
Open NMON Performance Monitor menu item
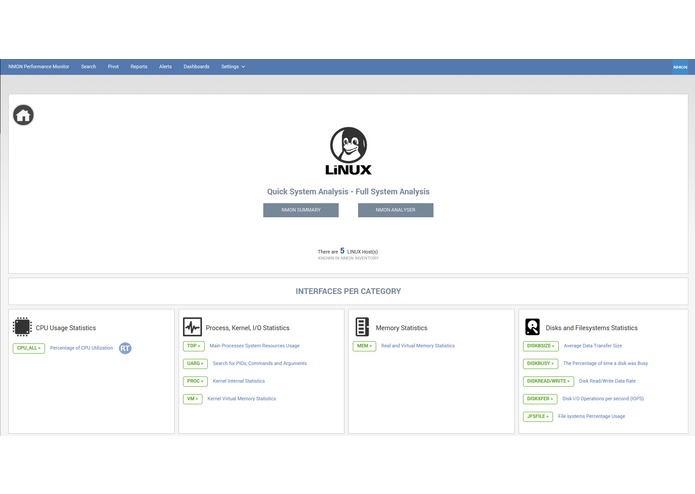pos(39,67)
